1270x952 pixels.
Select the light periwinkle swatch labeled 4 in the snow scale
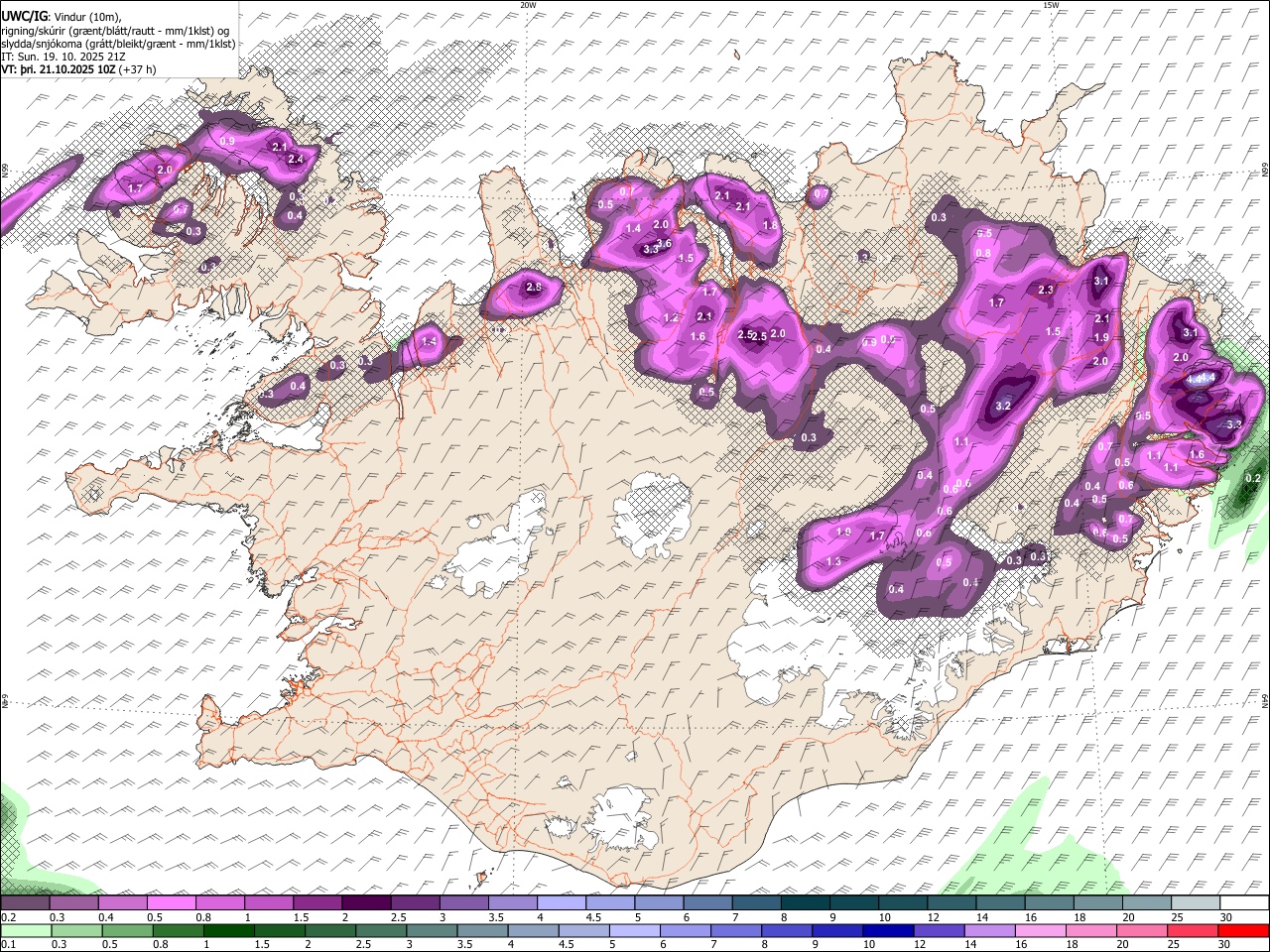561,902
